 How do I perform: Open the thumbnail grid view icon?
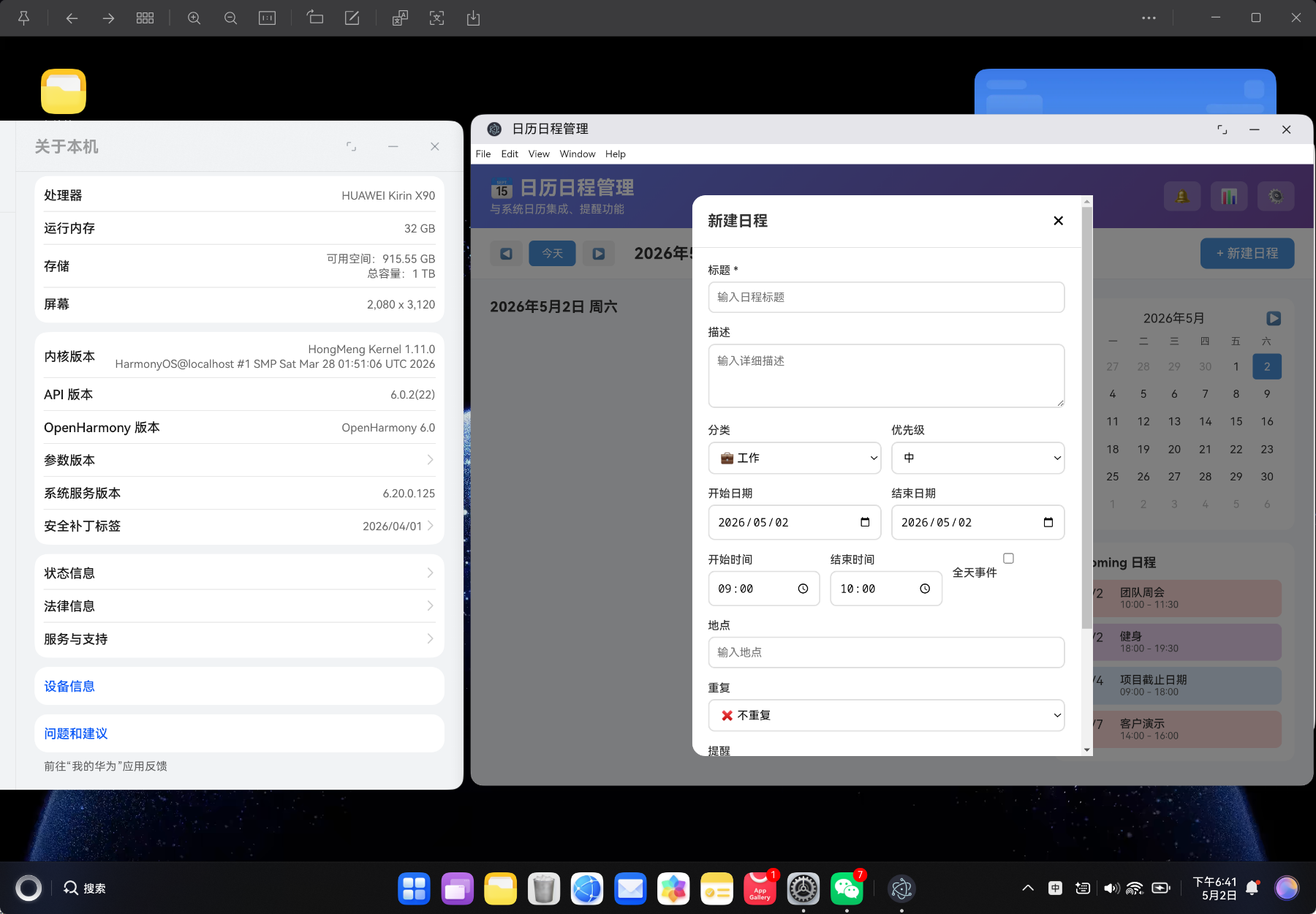pos(145,18)
